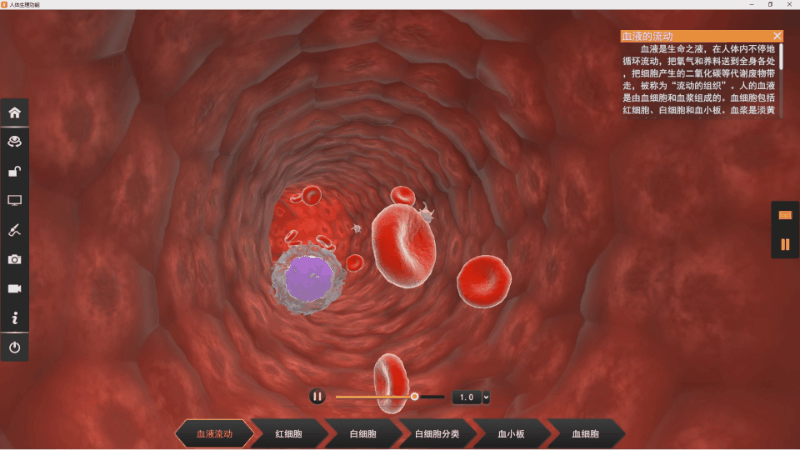Image resolution: width=800 pixels, height=450 pixels.
Task: Toggle the orange subtitle panel icon
Action: pyautogui.click(x=785, y=215)
